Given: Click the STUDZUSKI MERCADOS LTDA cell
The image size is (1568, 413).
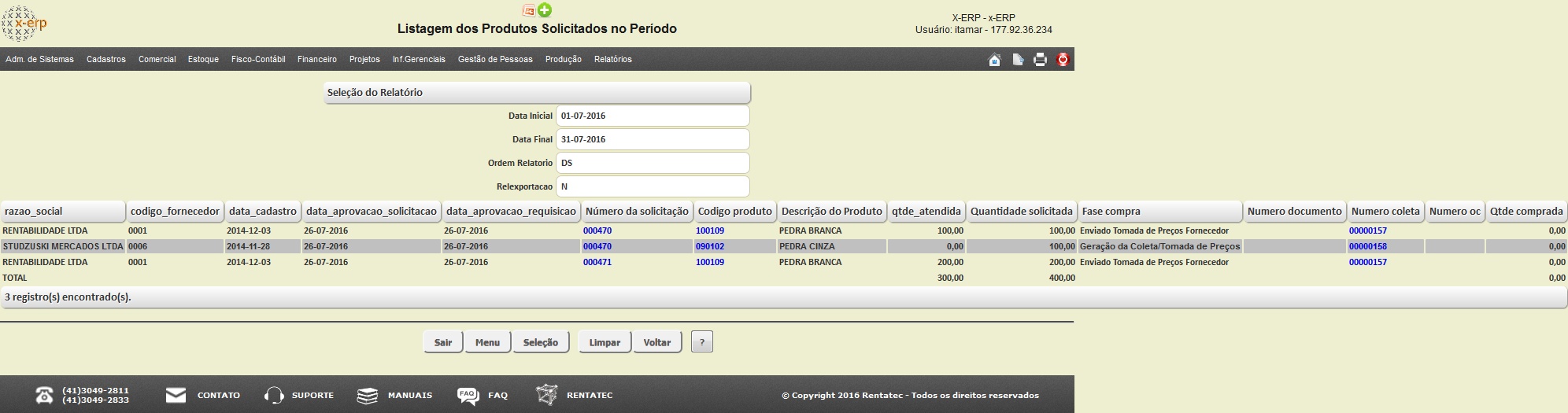Looking at the screenshot, I should pos(63,246).
